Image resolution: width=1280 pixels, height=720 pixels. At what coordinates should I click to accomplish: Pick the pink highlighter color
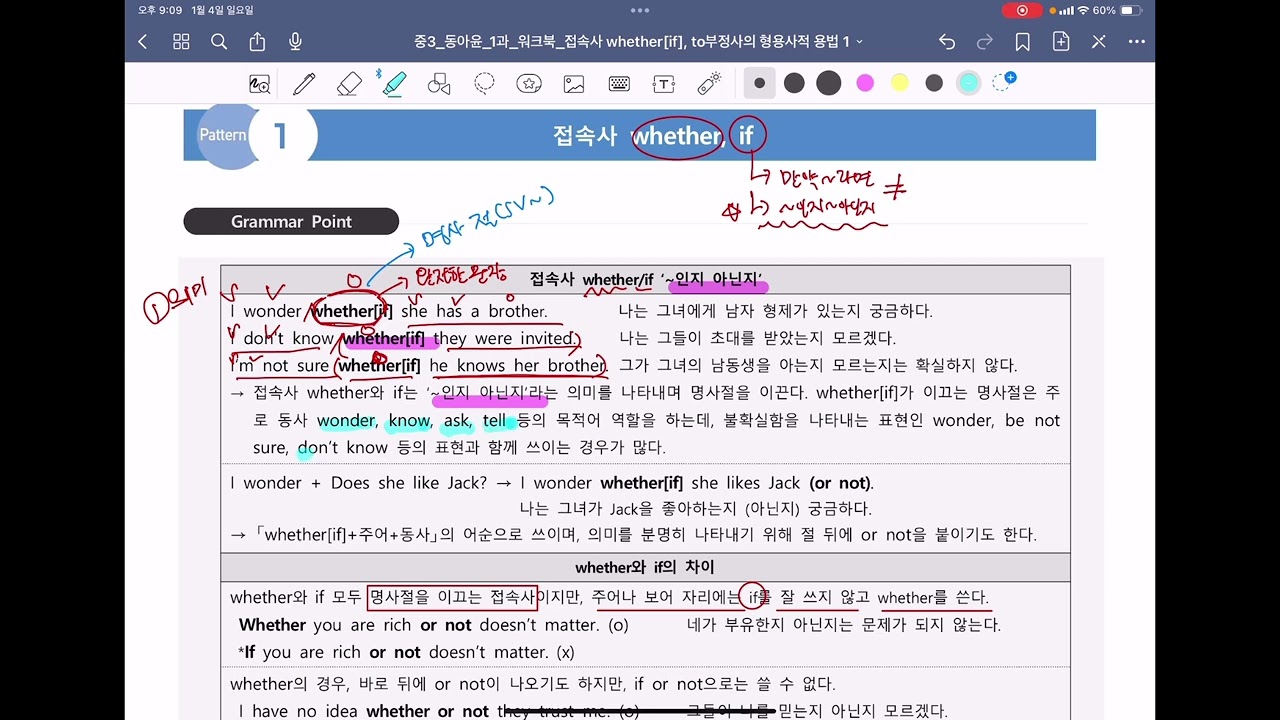tap(865, 83)
